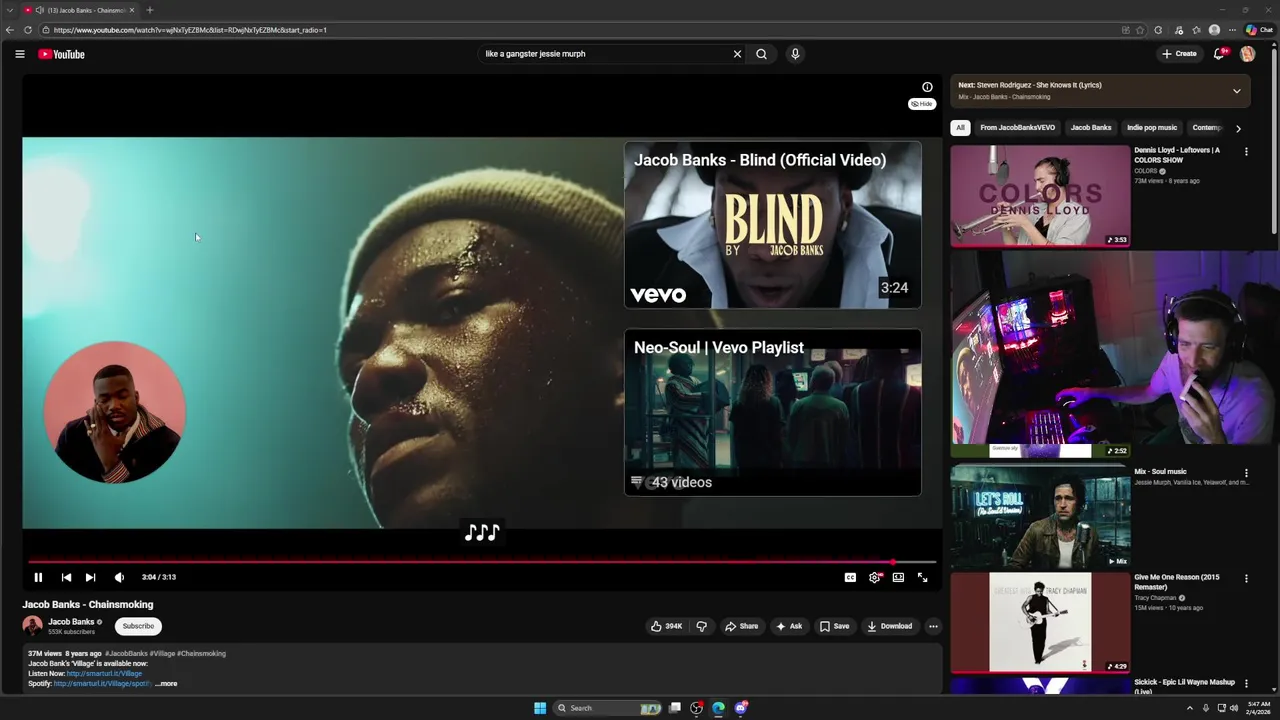Open the YouTube hamburger guide menu
Screen dimensions: 1280x720
[x=19, y=54]
